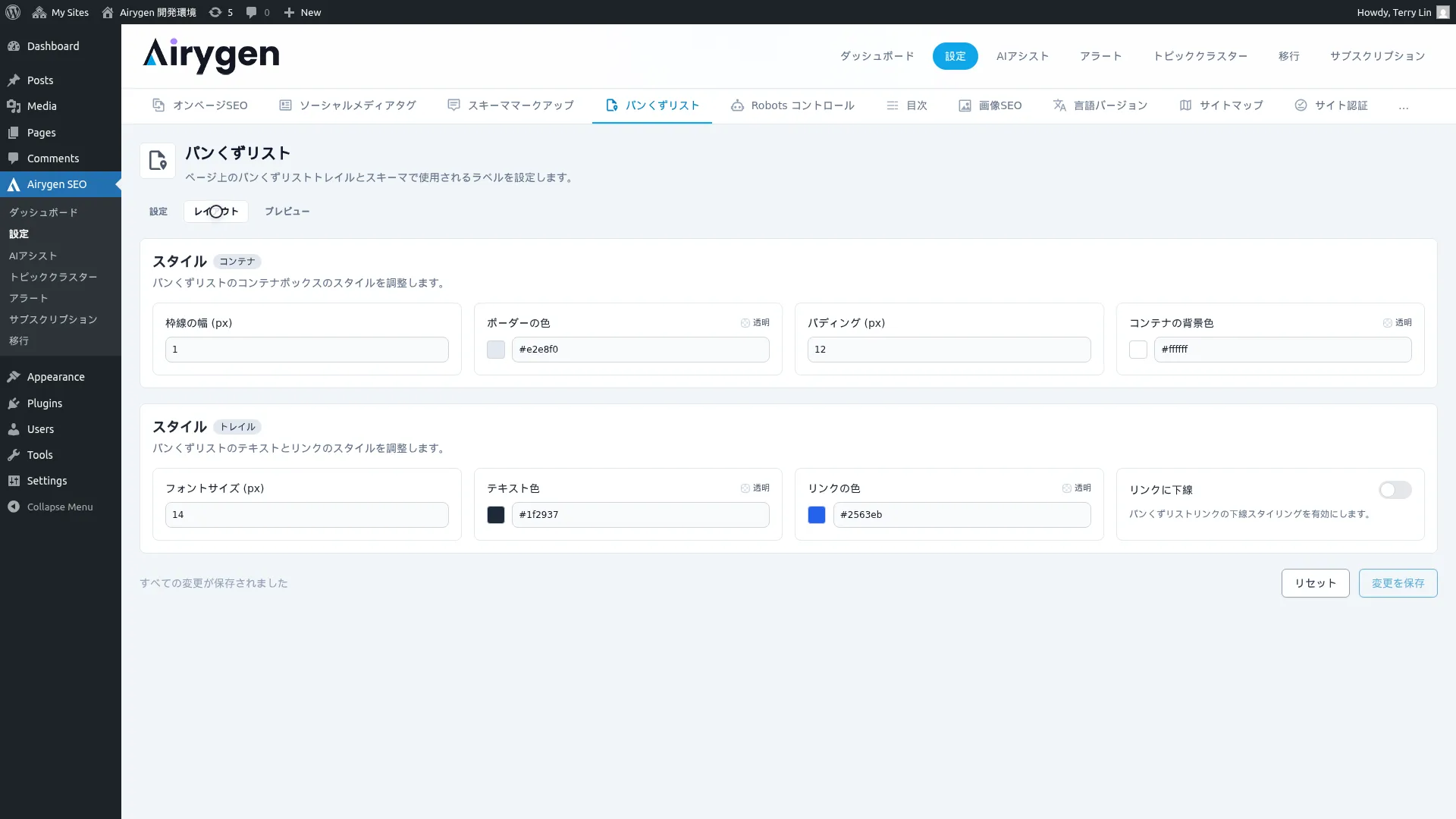Set ボーダーの色 to 透明
1456x819 pixels.
coord(755,323)
